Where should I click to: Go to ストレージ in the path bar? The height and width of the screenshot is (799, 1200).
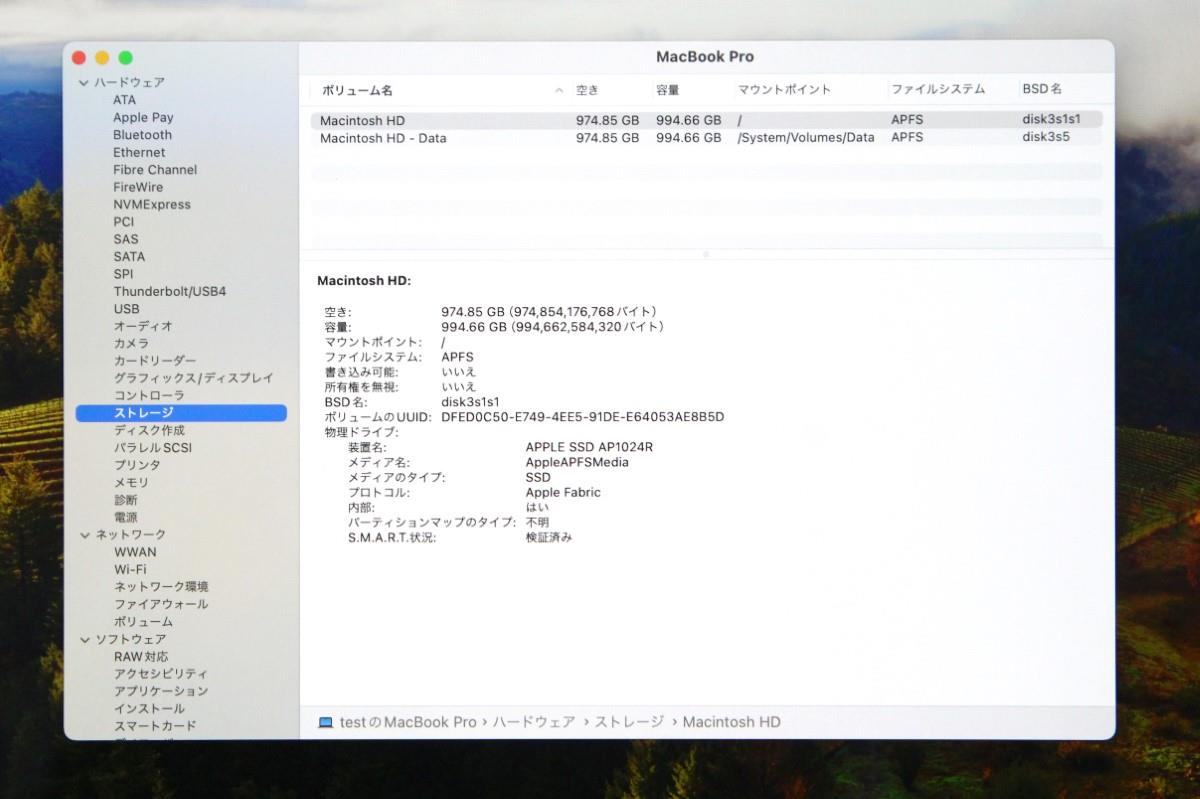[629, 722]
